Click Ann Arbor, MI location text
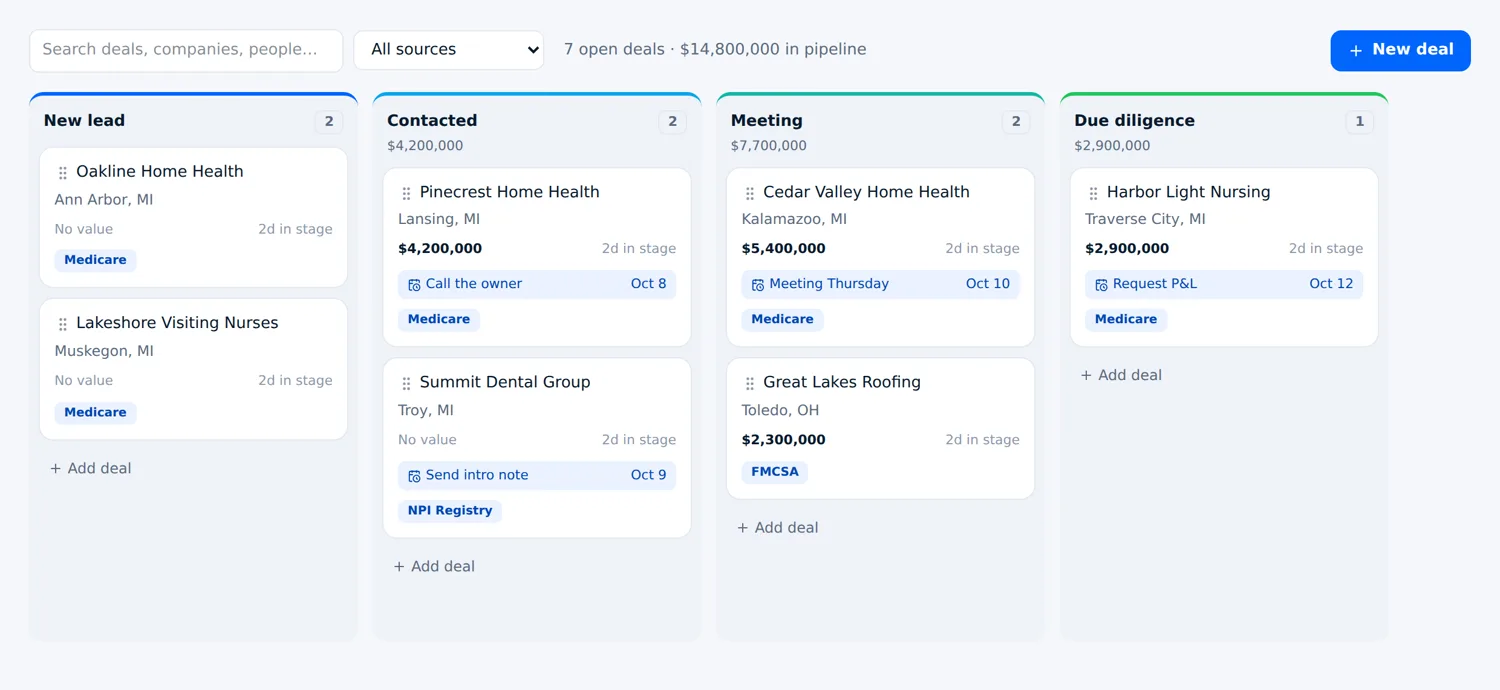 click(104, 200)
